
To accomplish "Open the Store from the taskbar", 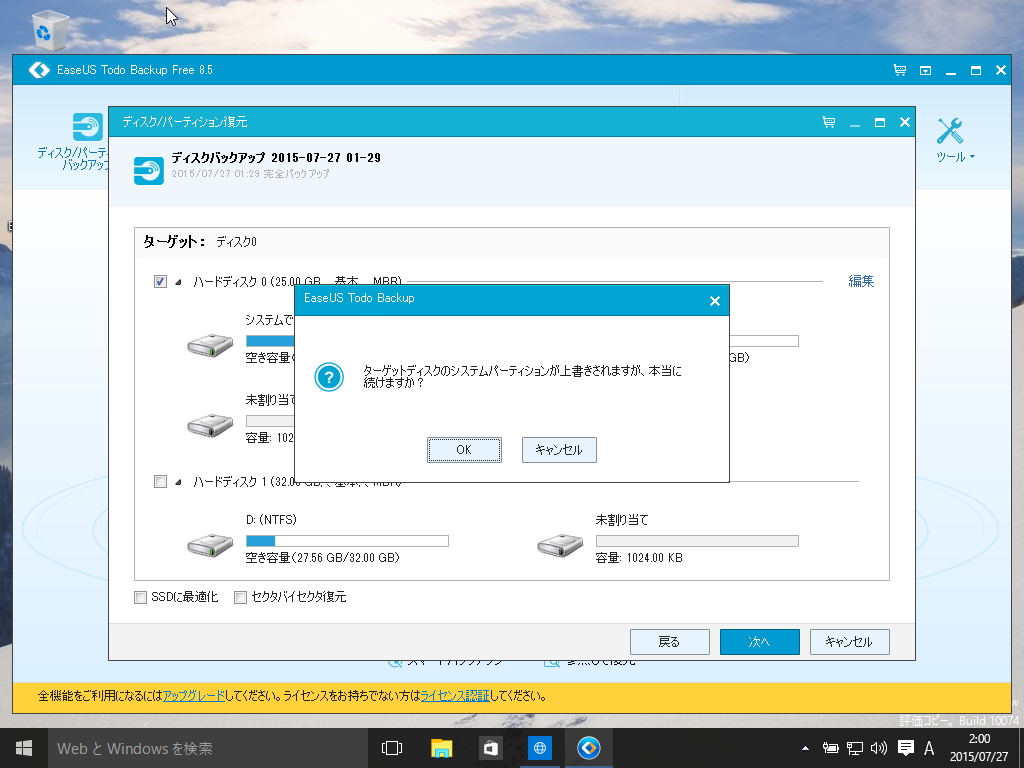I will coord(490,748).
